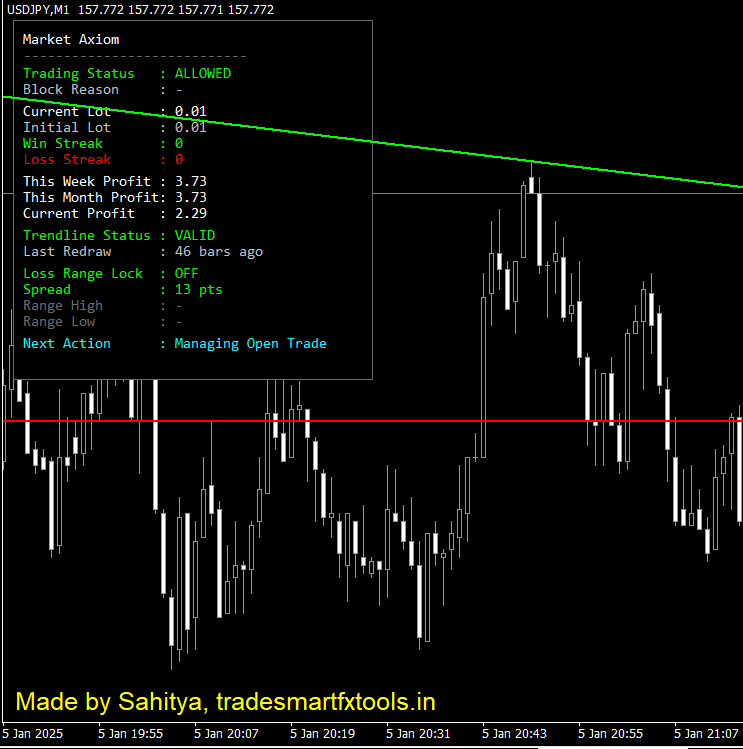Click the Next Action Managing Open Trade text
This screenshot has height=749, width=743.
pyautogui.click(x=250, y=343)
